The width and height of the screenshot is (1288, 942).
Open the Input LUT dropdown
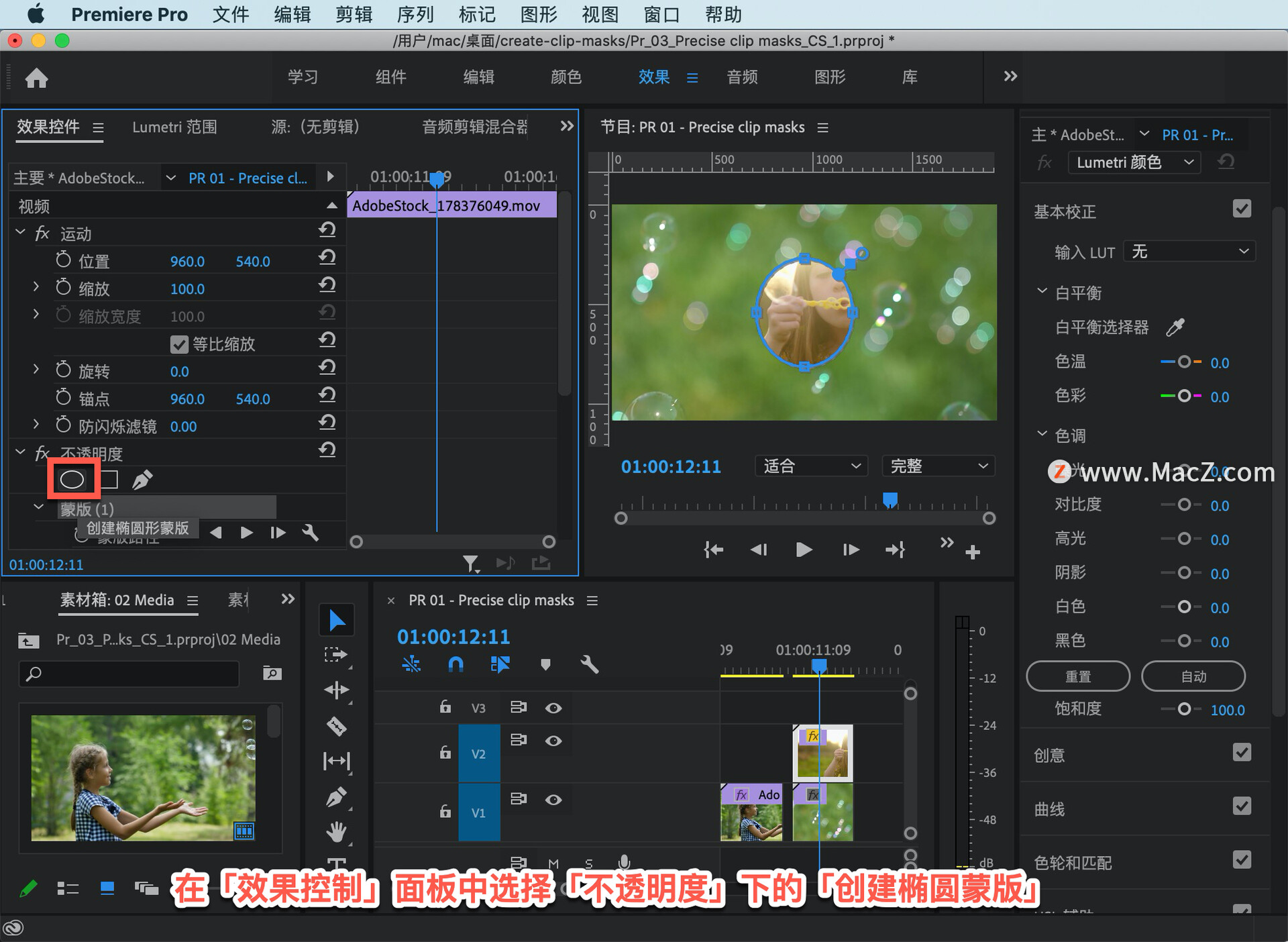point(1189,252)
